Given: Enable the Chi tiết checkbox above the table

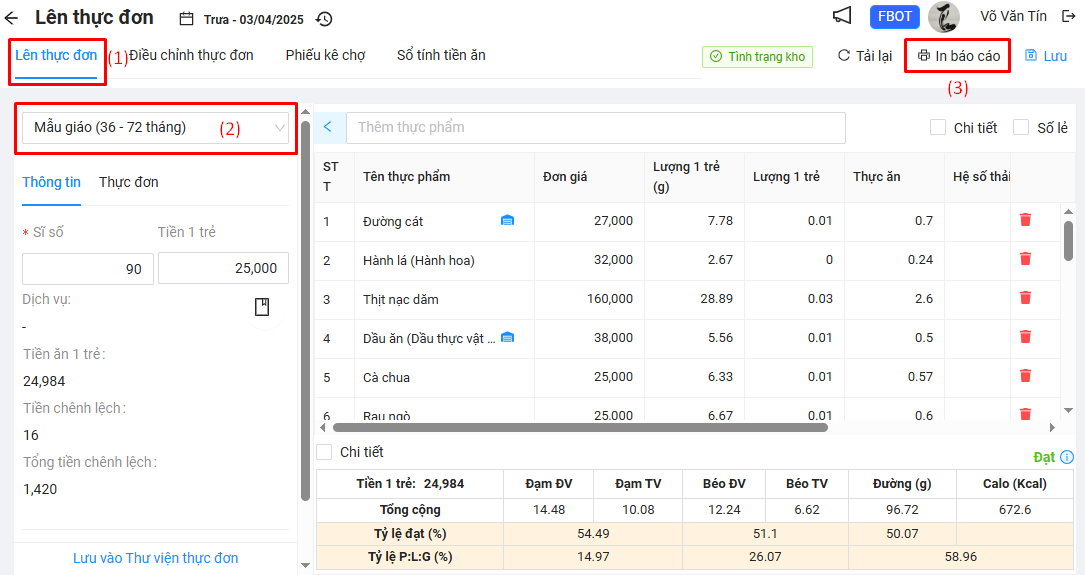Looking at the screenshot, I should click(x=938, y=127).
